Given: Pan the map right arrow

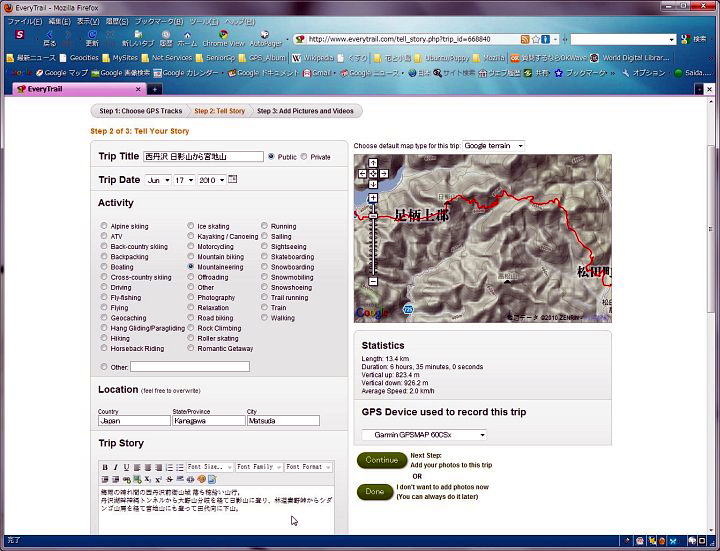Looking at the screenshot, I should (384, 174).
